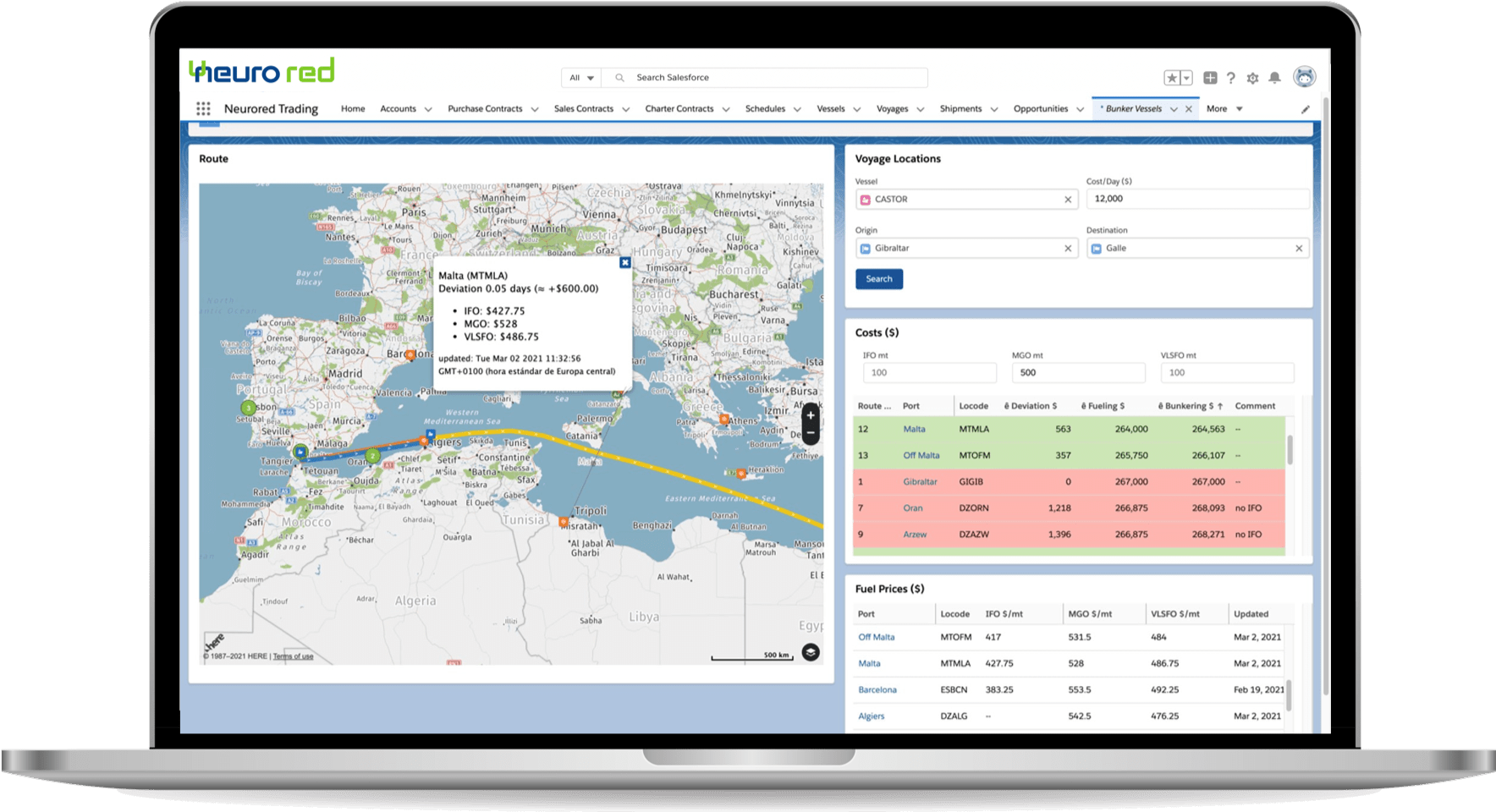Viewport: 1496px width, 812px height.
Task: Open the Setup gear icon
Action: [x=1252, y=78]
